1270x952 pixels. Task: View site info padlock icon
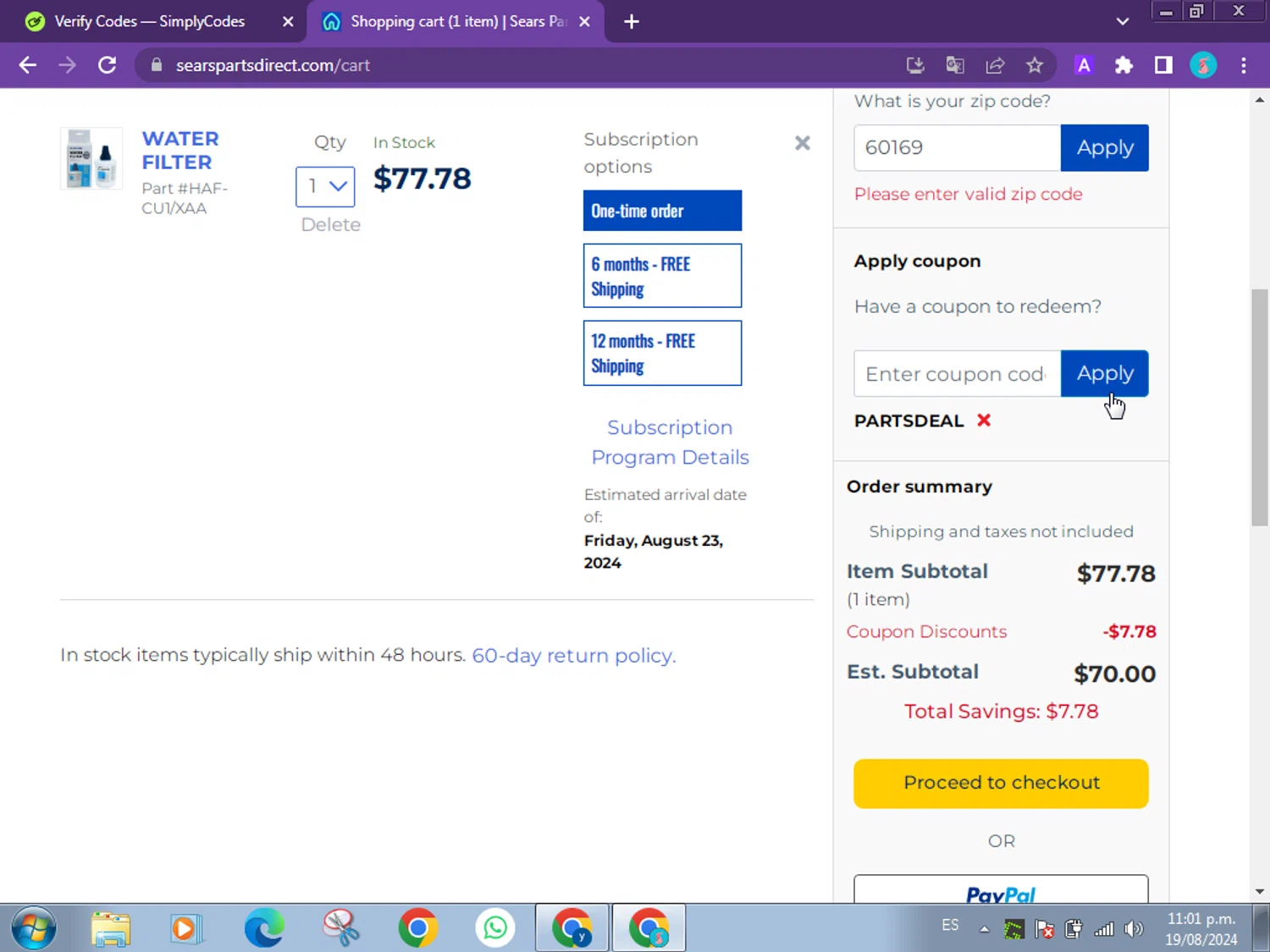(x=156, y=65)
